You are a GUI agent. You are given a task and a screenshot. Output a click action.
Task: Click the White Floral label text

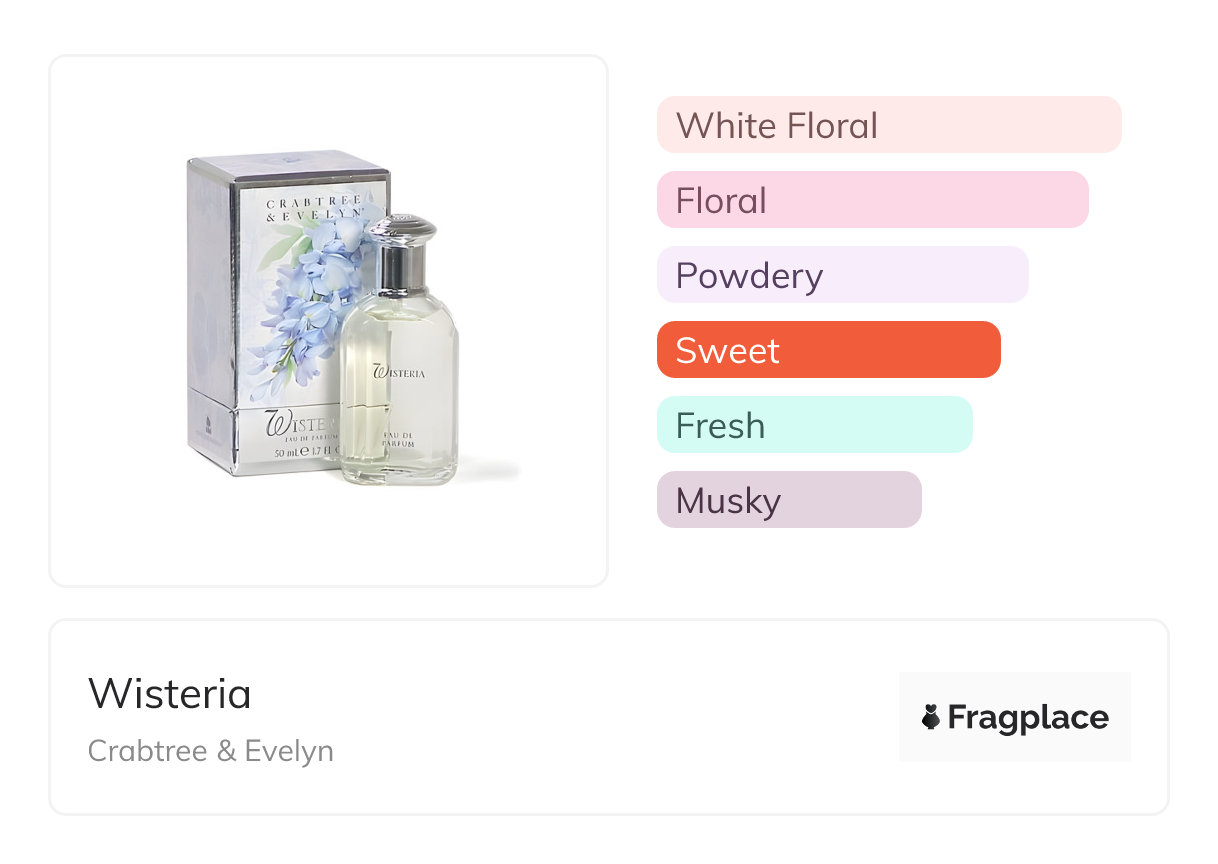pos(777,126)
